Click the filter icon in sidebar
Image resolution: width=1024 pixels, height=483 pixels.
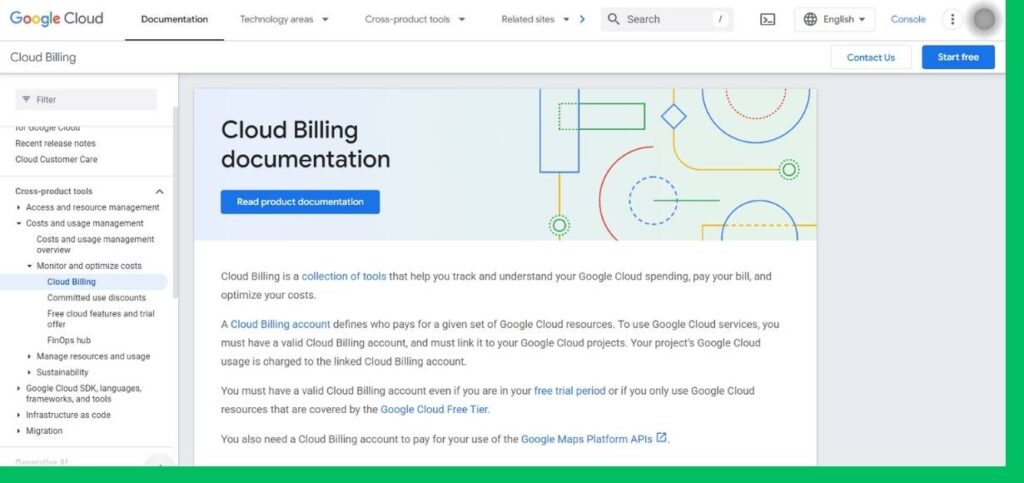[26, 99]
